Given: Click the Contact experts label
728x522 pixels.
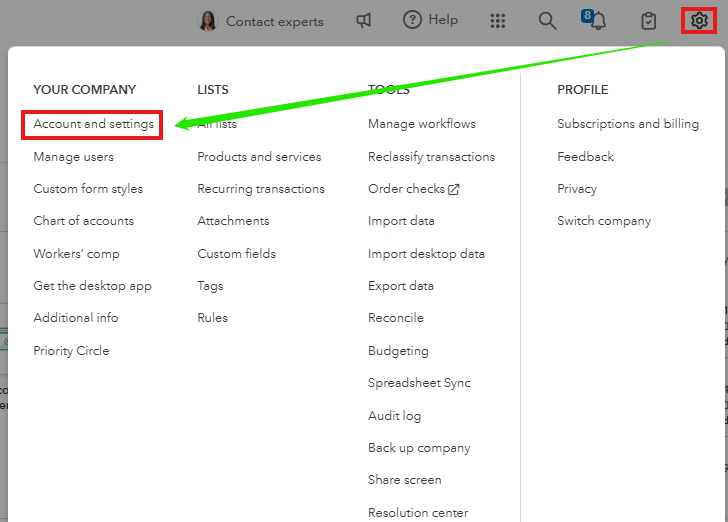Looking at the screenshot, I should [x=275, y=21].
